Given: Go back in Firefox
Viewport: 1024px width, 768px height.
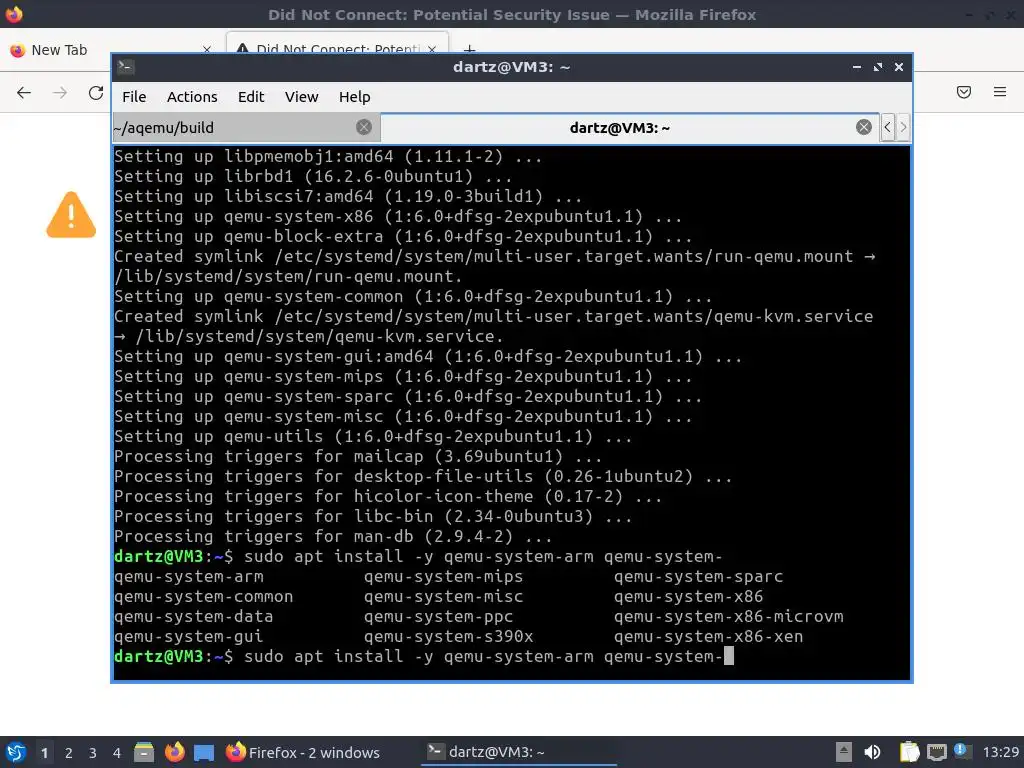Looking at the screenshot, I should tap(24, 93).
